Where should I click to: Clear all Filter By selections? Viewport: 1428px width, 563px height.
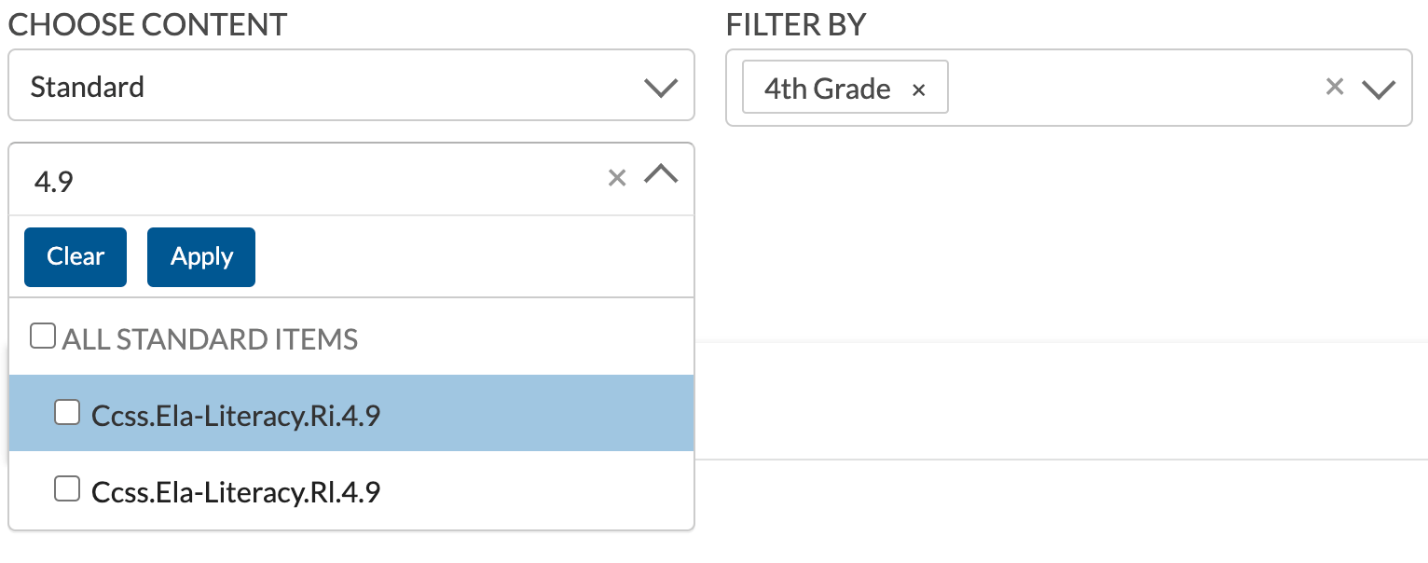pos(1334,87)
